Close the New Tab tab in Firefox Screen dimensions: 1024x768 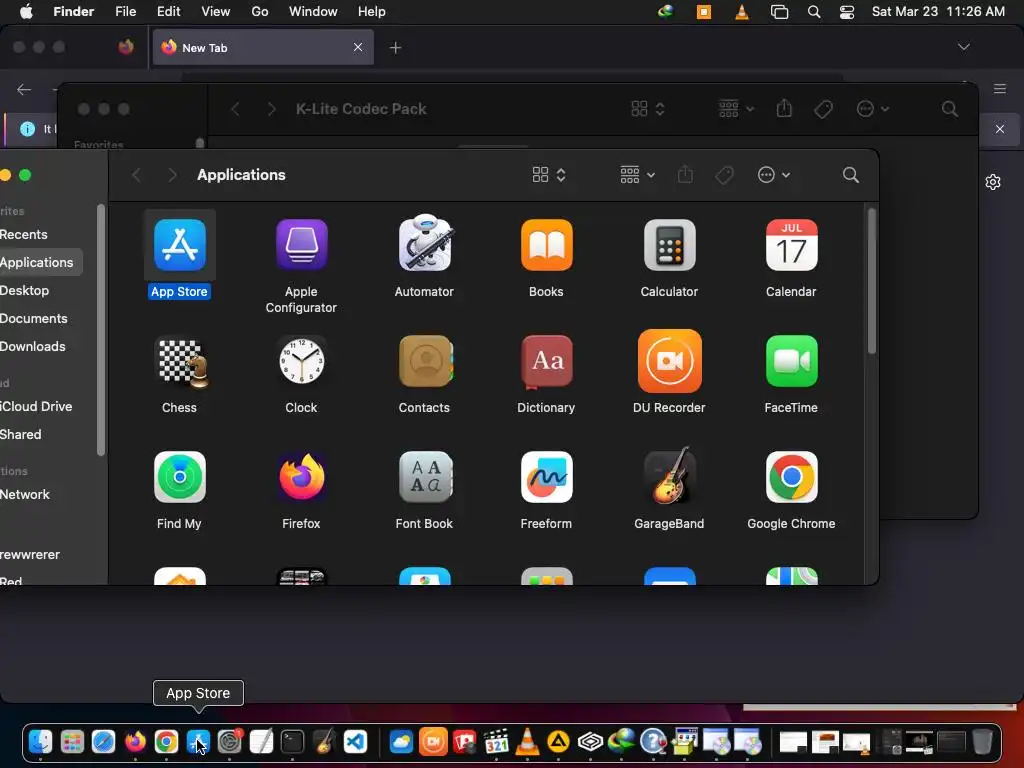click(358, 47)
